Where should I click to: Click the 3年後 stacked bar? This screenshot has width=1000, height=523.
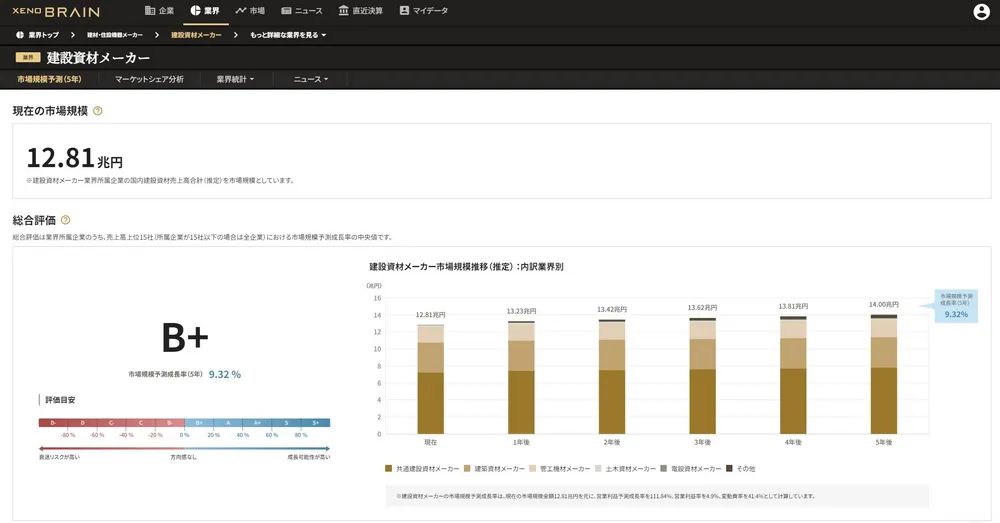coord(702,376)
